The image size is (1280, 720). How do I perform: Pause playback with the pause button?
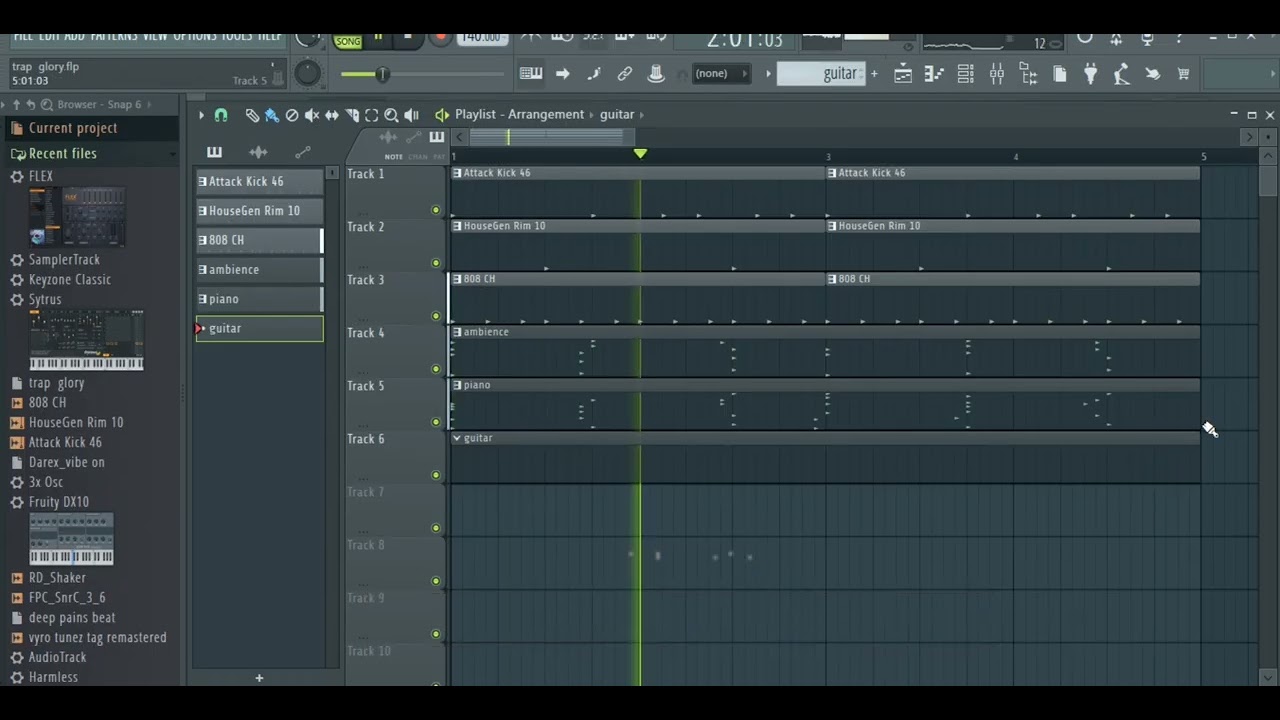[x=378, y=38]
